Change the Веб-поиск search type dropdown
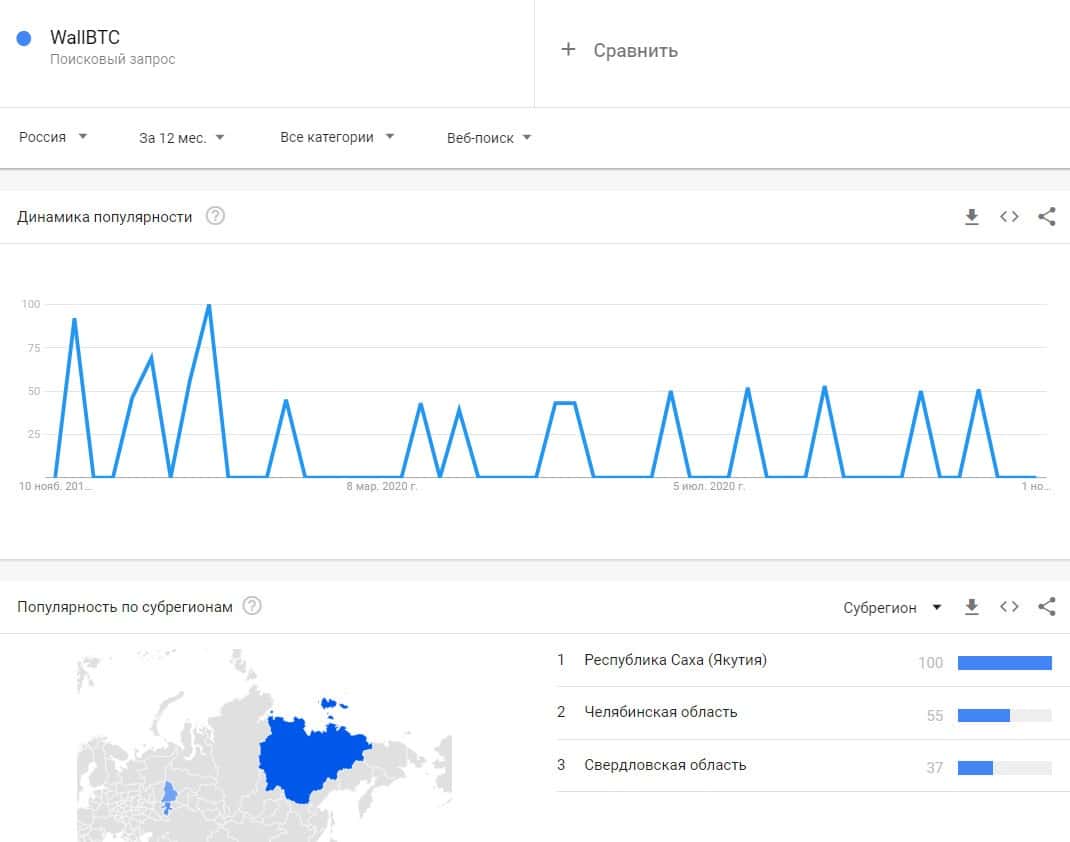 click(488, 138)
